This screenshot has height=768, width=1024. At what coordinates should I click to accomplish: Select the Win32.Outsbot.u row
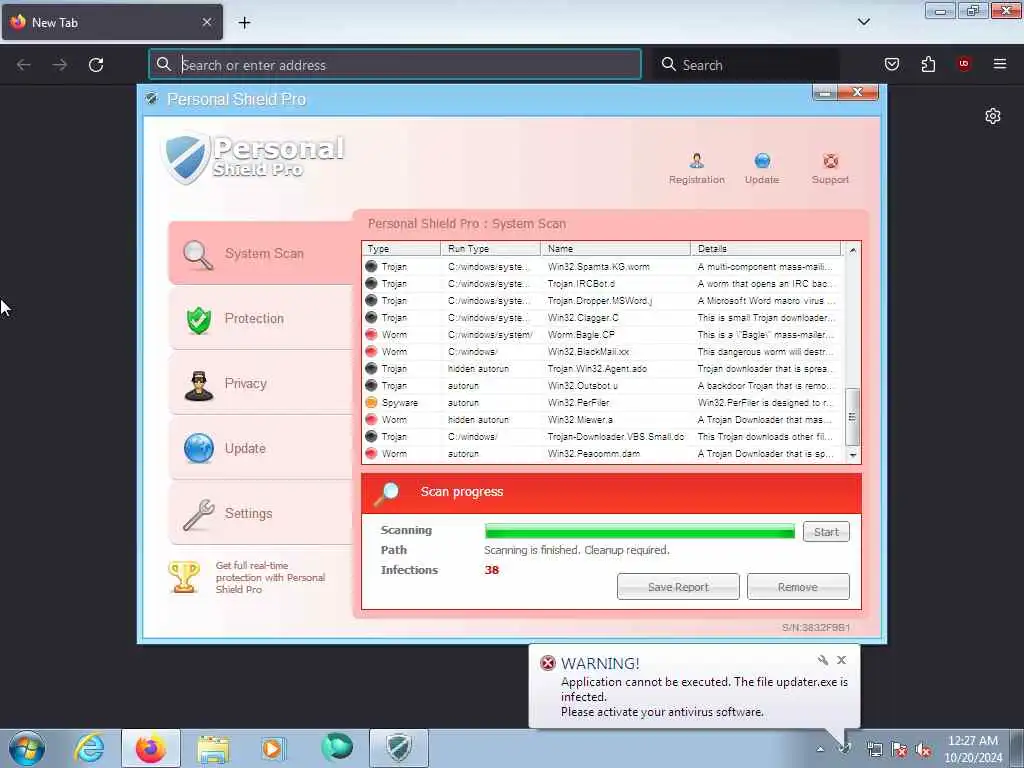(602, 385)
